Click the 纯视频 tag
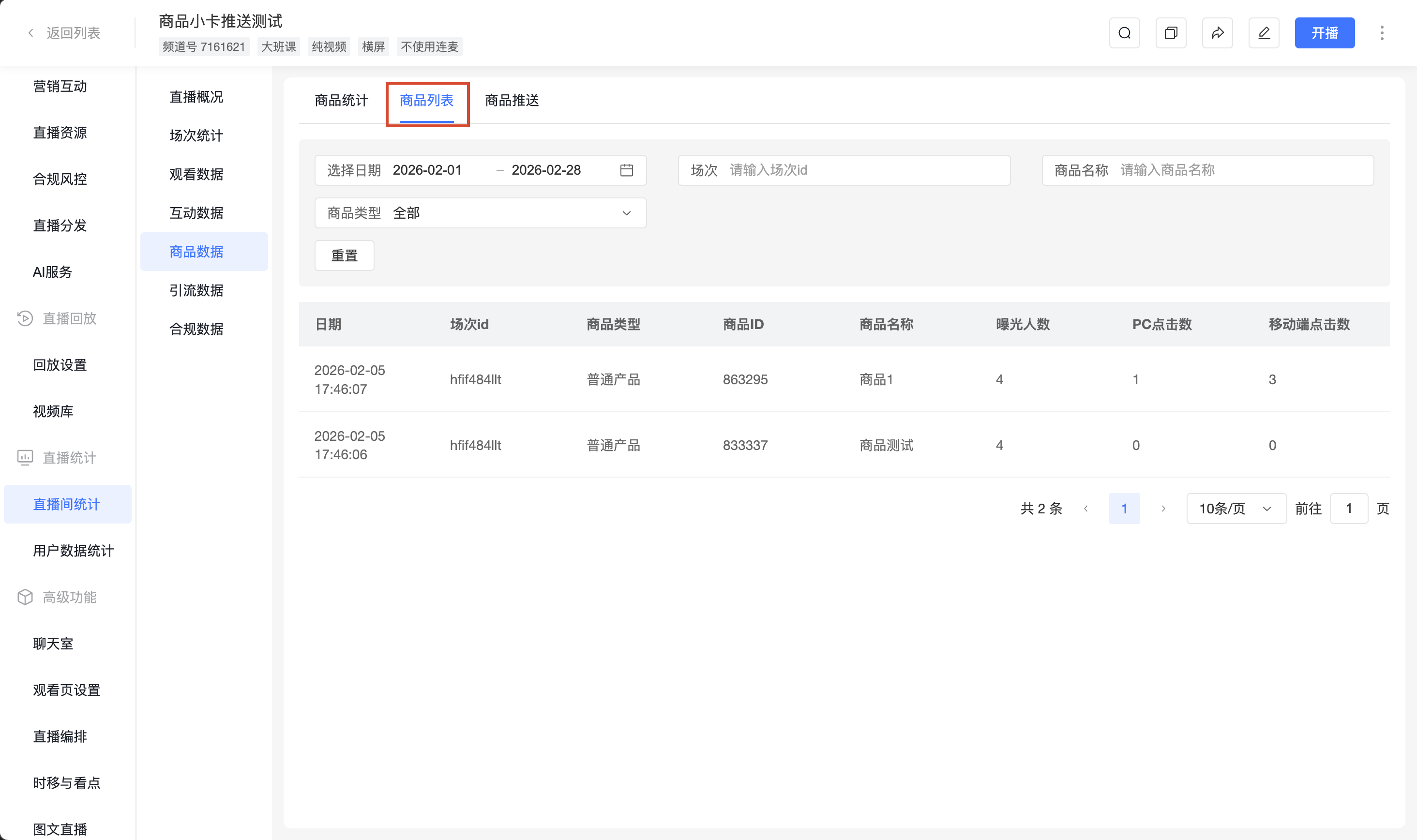 point(329,46)
